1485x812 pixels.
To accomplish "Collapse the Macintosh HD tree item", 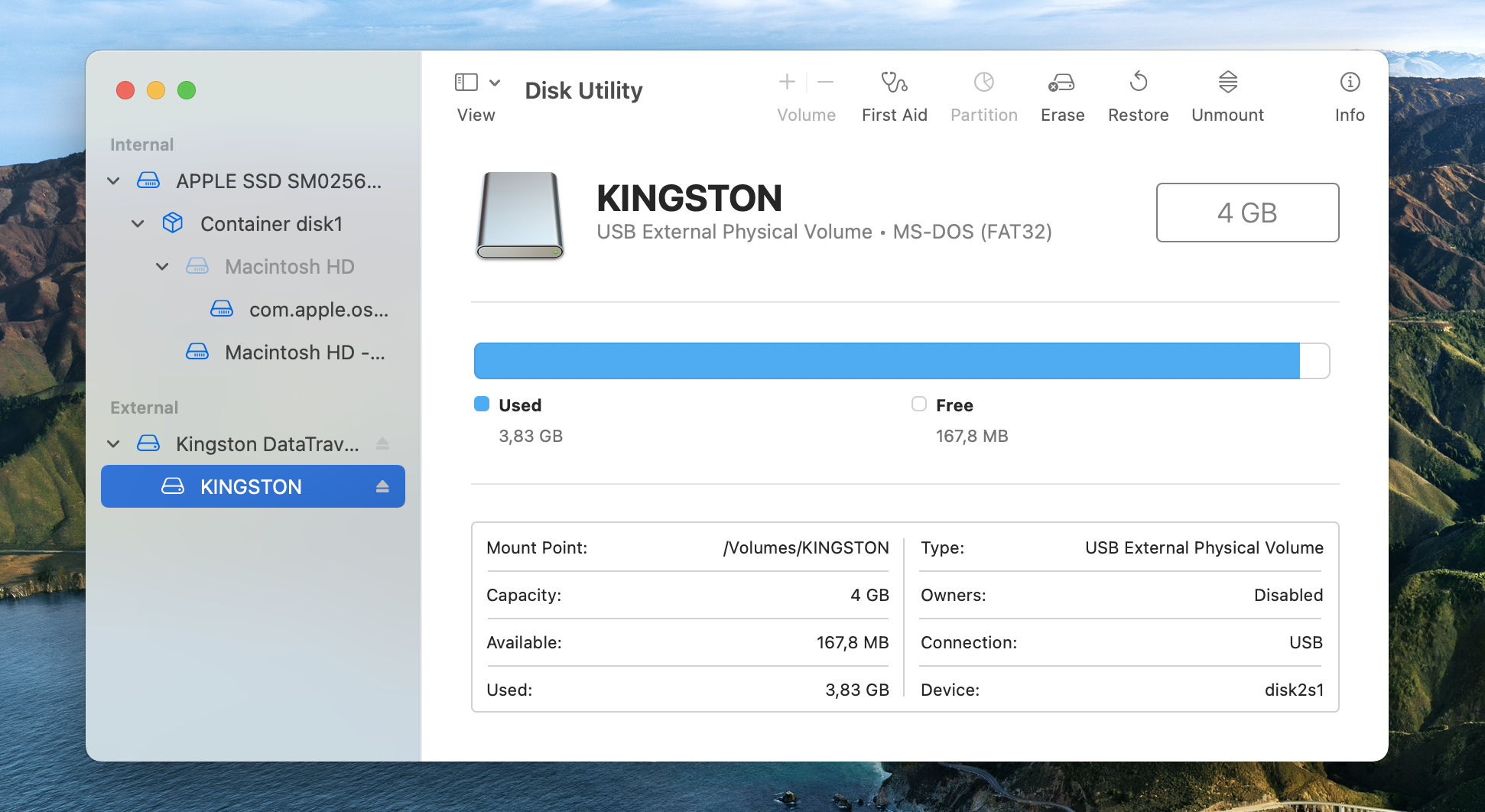I will [162, 267].
